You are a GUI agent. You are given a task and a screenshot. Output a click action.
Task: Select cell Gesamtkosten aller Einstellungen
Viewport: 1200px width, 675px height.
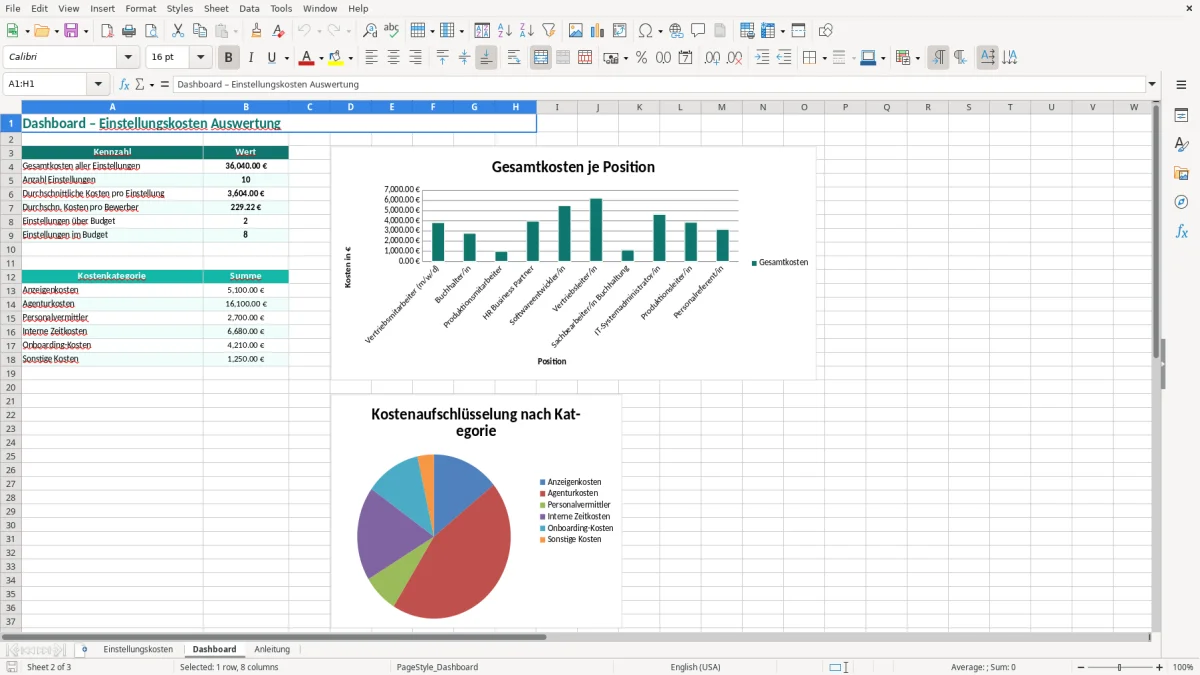[112, 166]
